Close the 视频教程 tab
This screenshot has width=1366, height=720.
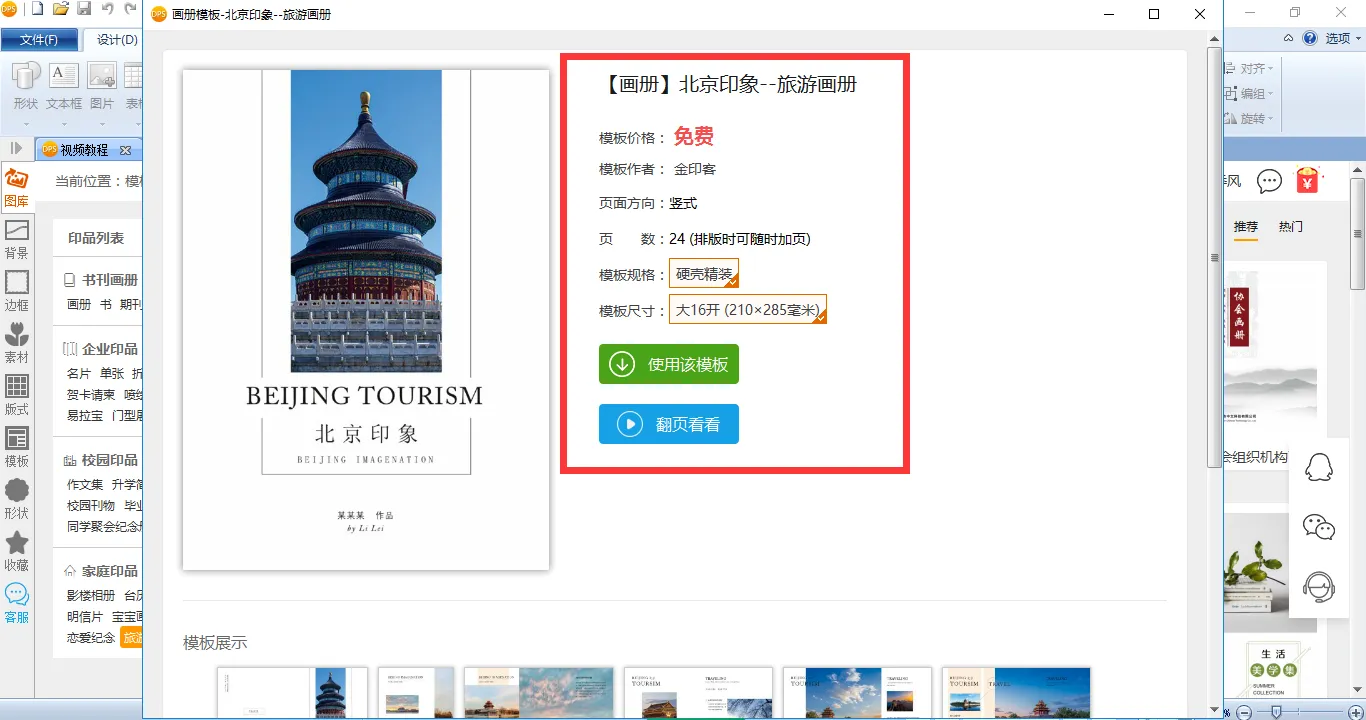coord(126,150)
